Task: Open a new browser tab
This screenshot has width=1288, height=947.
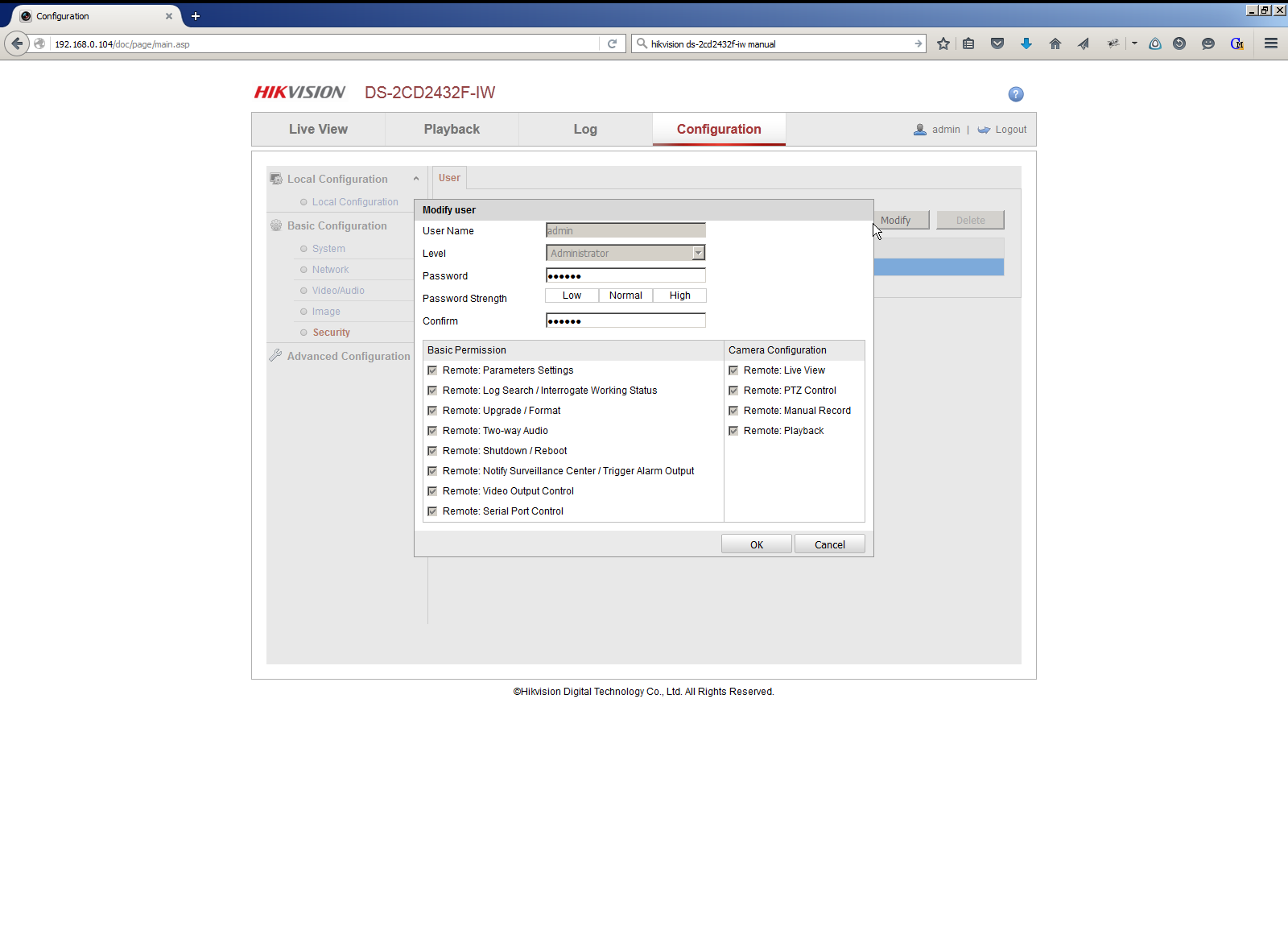Action: point(195,16)
